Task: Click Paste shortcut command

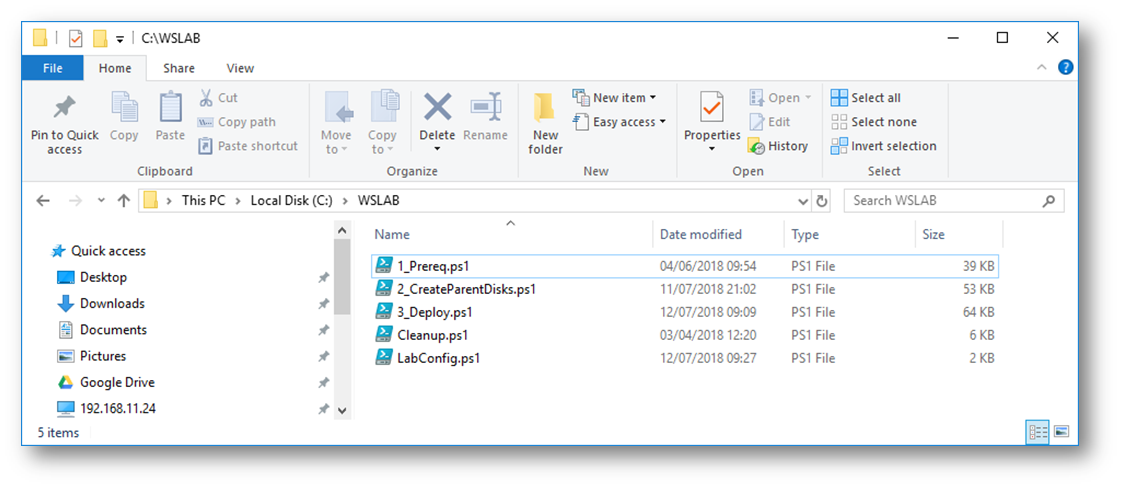Action: pyautogui.click(x=248, y=146)
